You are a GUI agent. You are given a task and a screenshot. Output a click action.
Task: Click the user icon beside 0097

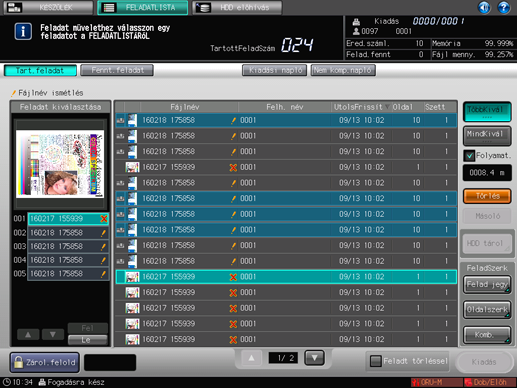356,31
